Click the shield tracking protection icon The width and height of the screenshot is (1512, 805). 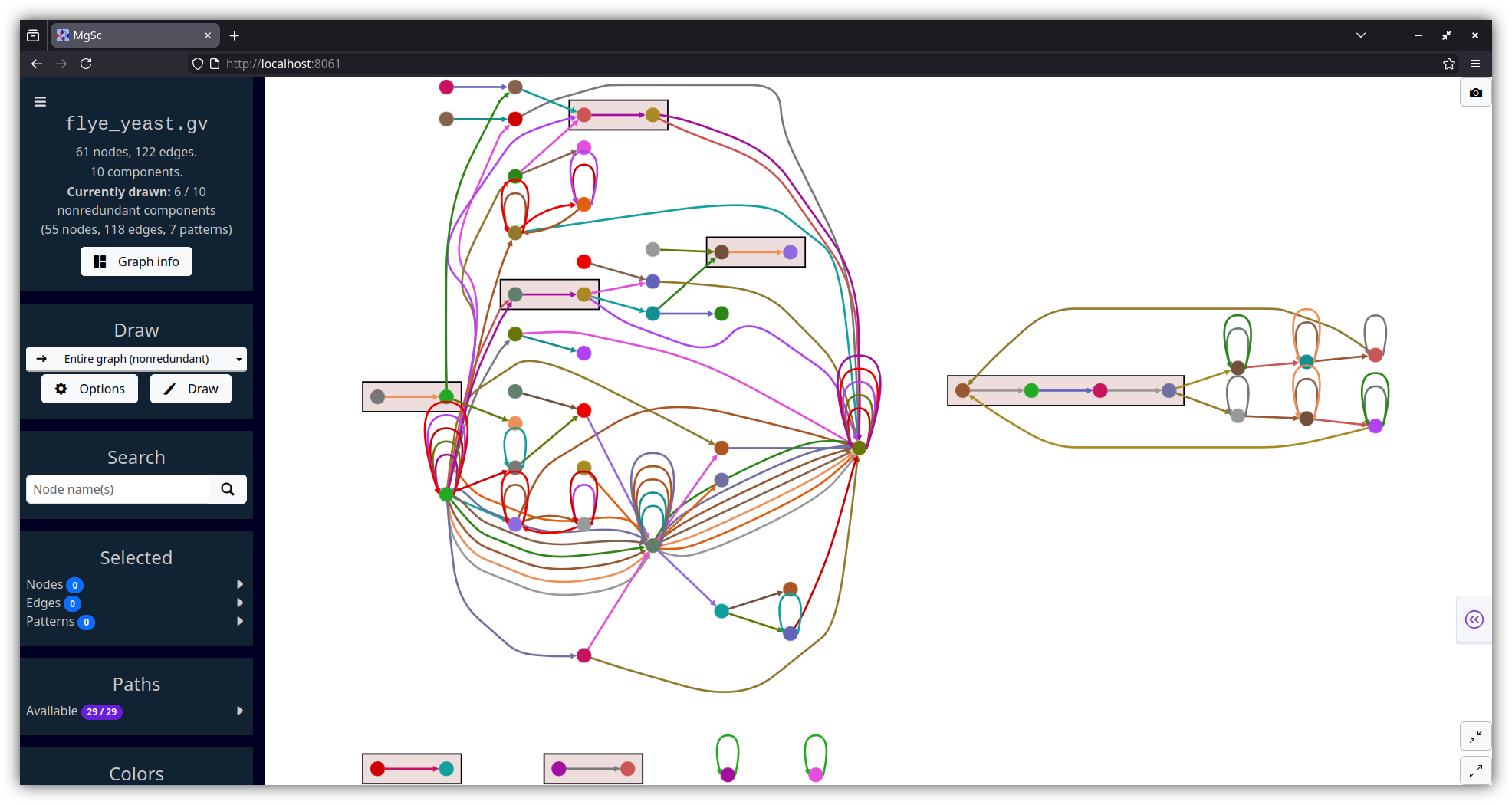[198, 64]
